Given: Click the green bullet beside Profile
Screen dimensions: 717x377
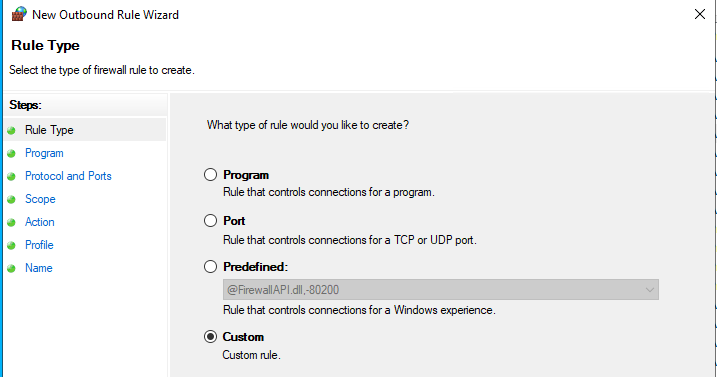Looking at the screenshot, I should pos(11,245).
